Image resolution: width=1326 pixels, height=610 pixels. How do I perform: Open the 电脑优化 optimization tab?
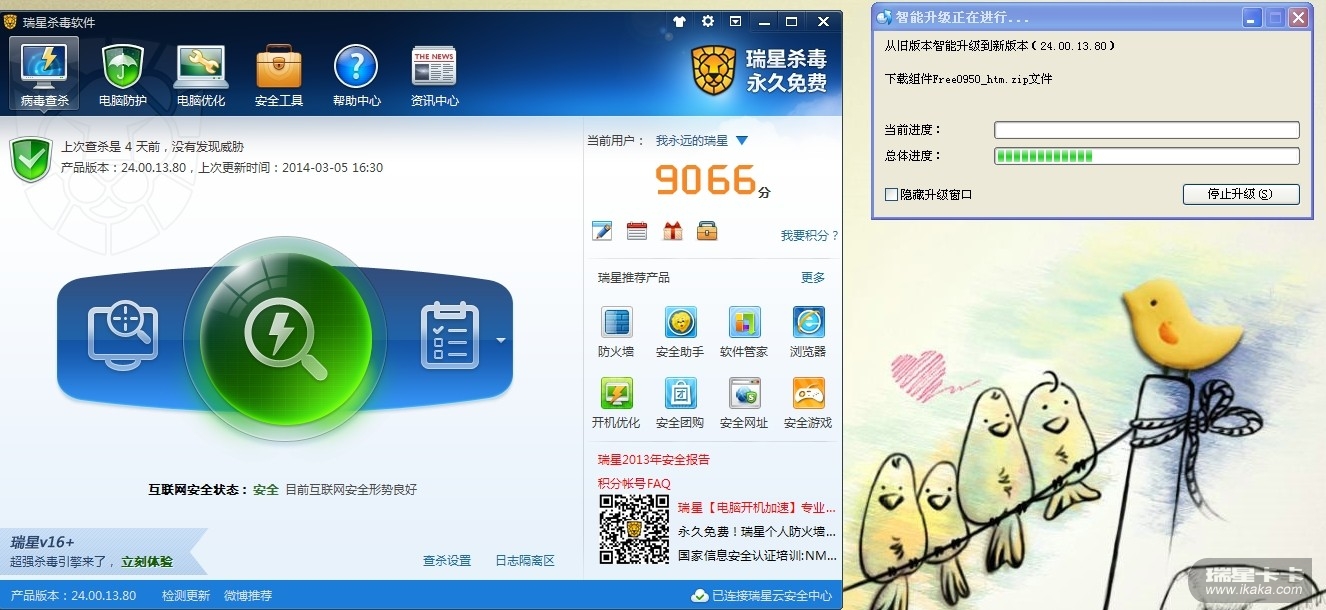click(201, 73)
